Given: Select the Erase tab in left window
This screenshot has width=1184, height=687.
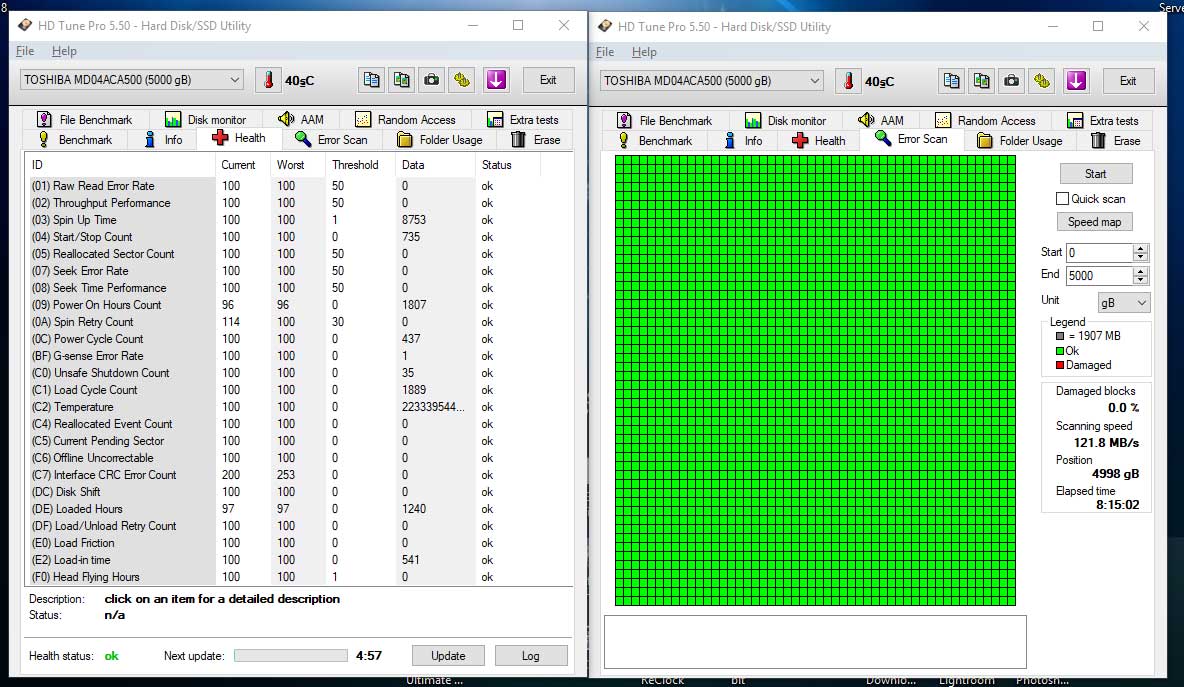Looking at the screenshot, I should point(535,140).
